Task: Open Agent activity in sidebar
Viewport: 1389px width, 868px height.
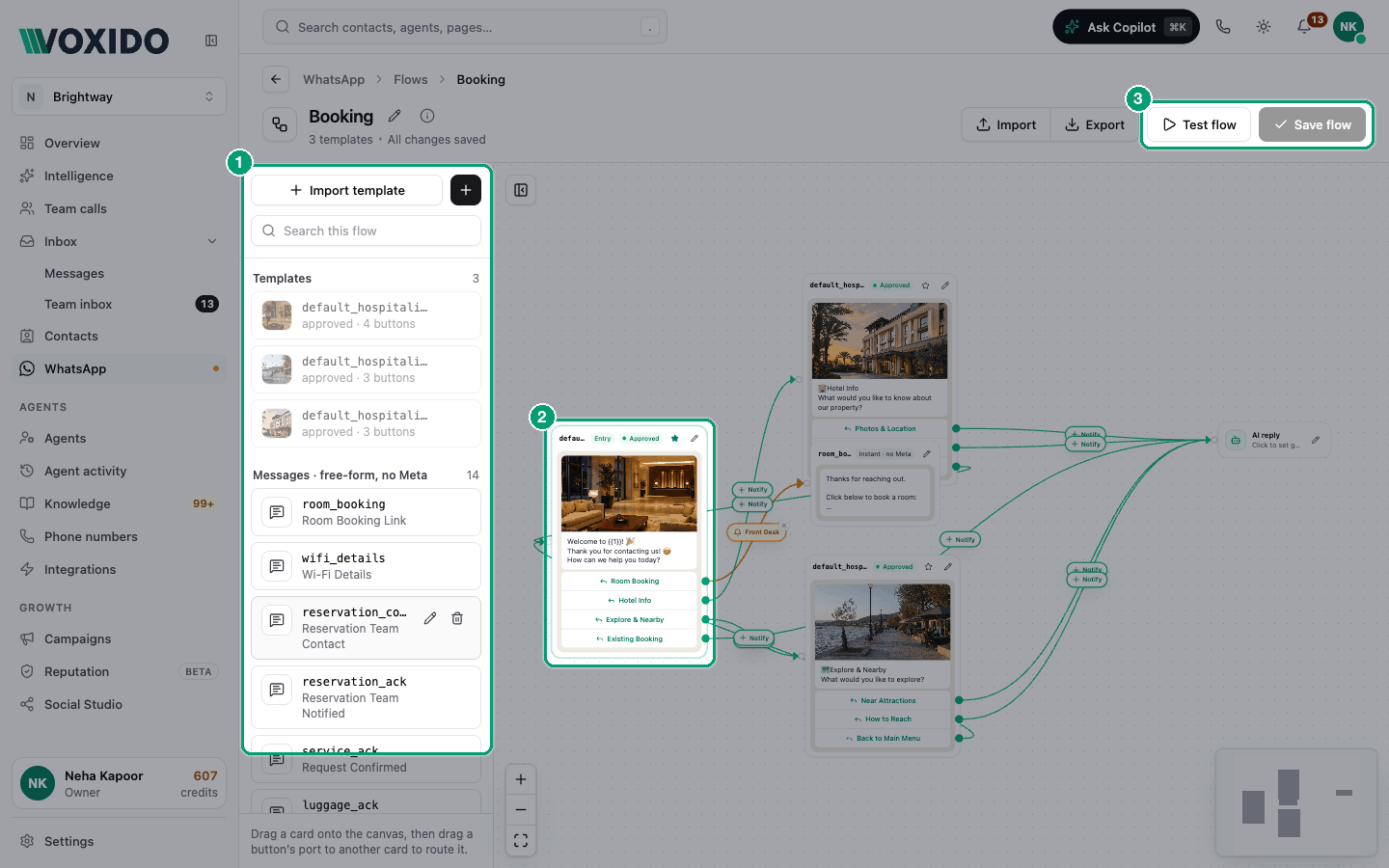Action: pos(120,471)
